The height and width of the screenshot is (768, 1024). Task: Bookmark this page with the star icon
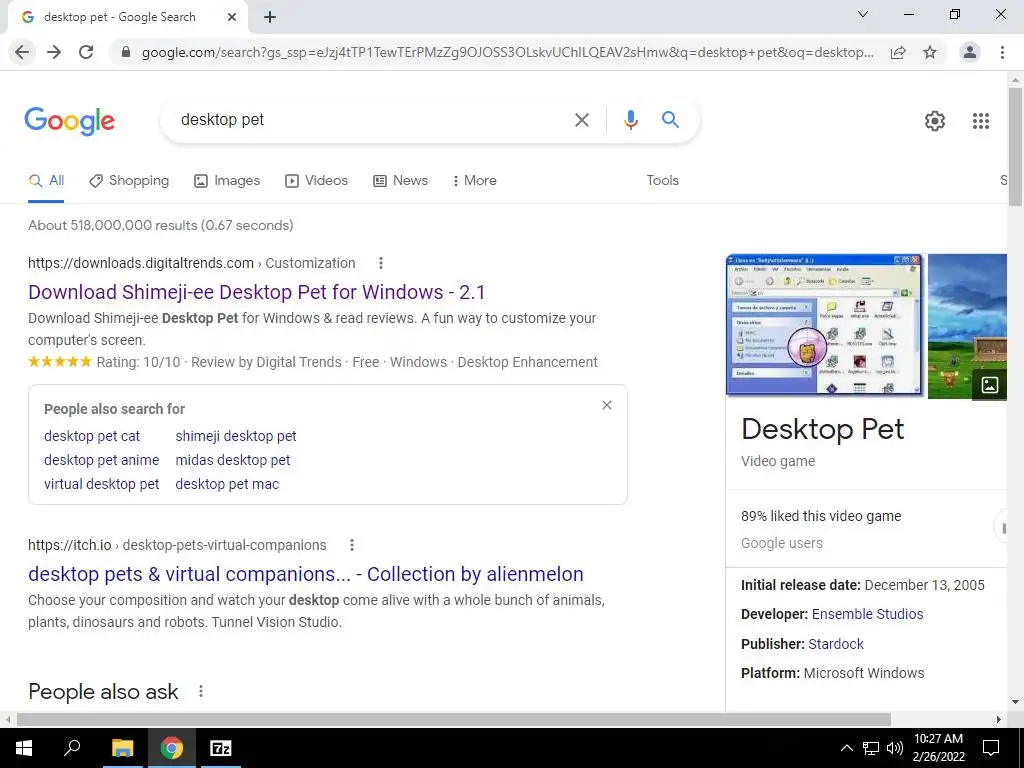[x=930, y=52]
